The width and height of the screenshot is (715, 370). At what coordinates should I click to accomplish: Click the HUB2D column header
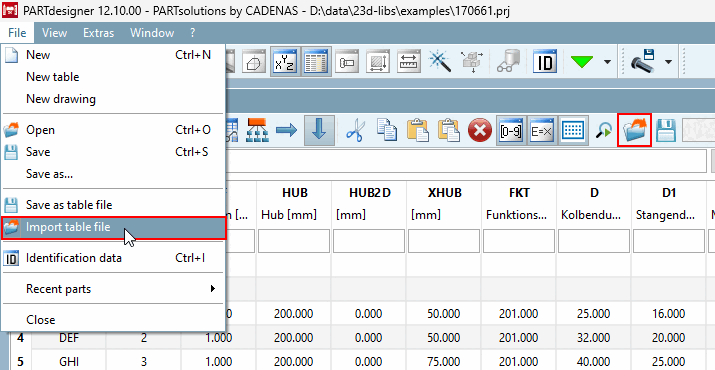tap(369, 204)
